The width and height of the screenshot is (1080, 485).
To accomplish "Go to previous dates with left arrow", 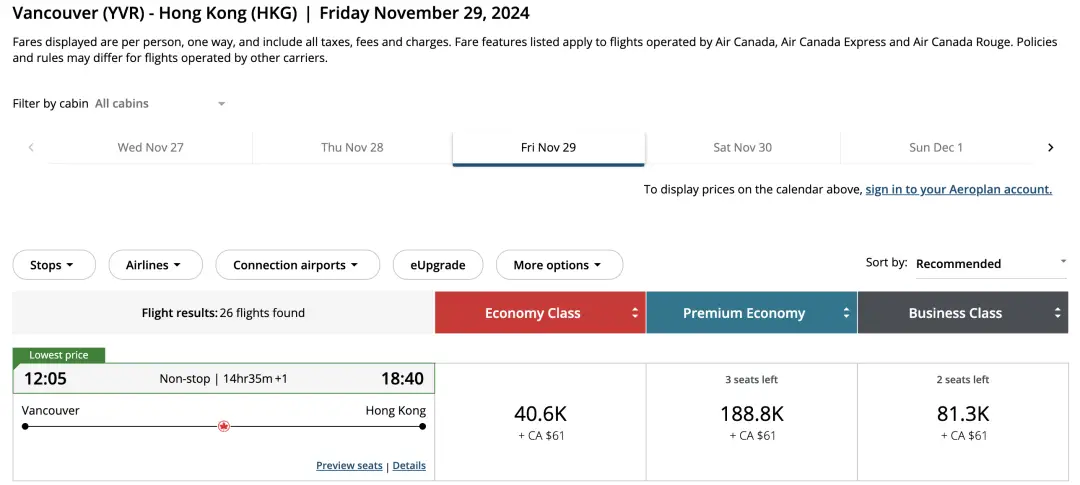I will (31, 148).
